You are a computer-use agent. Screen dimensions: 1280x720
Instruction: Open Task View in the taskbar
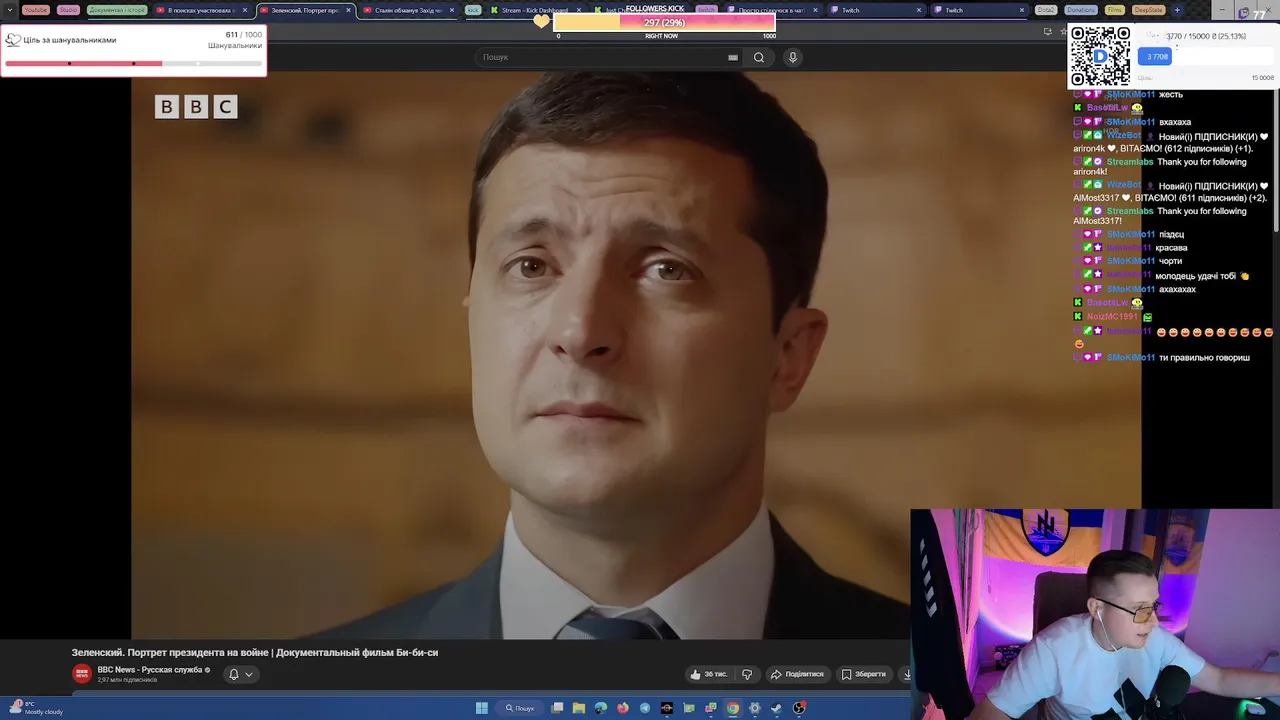pyautogui.click(x=557, y=708)
